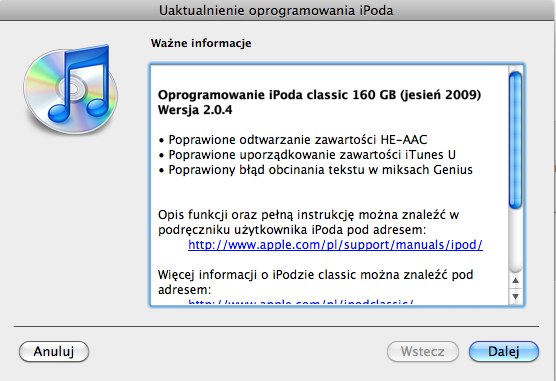Click the scroll up arrow in text box

[x=516, y=281]
